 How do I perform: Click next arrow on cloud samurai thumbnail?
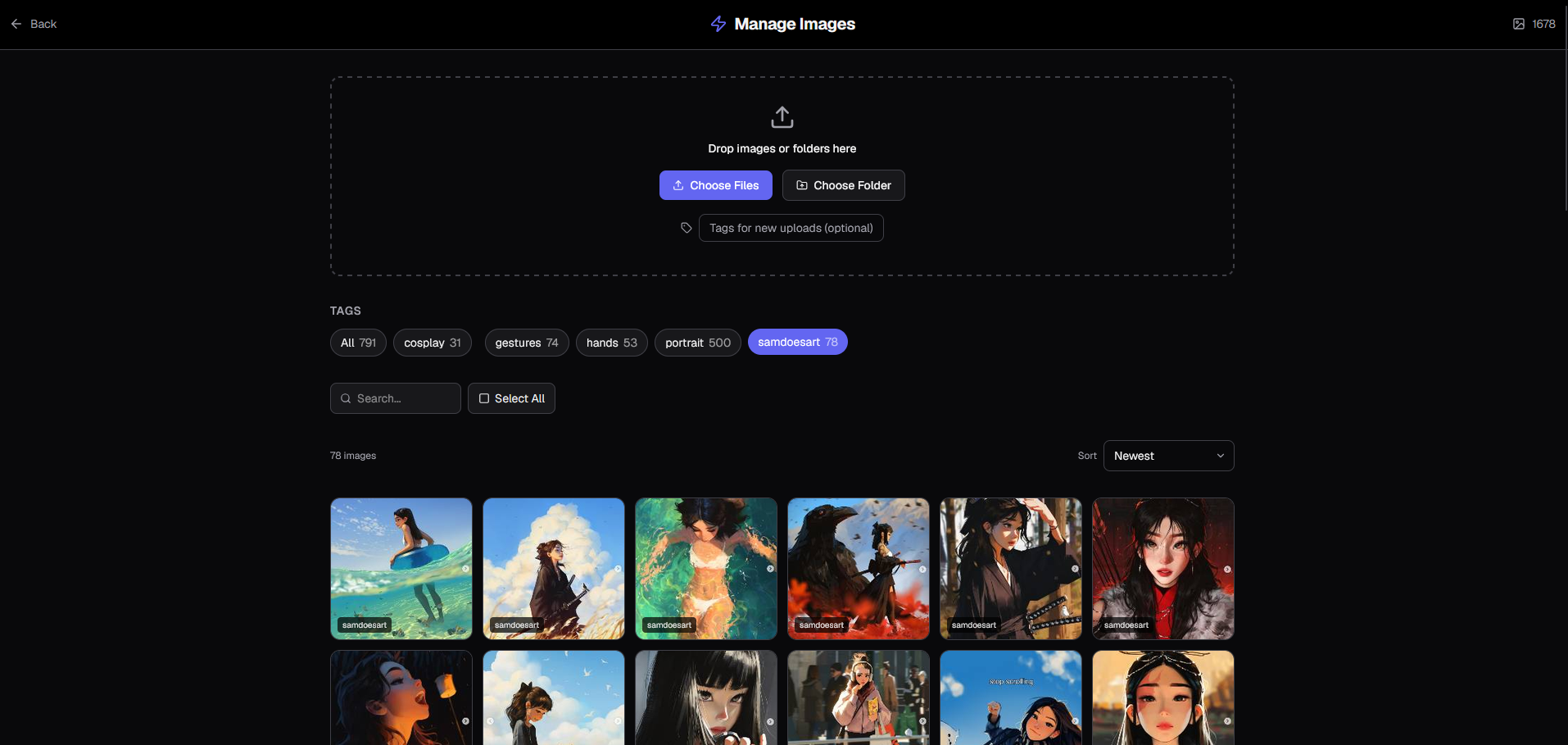tap(618, 569)
